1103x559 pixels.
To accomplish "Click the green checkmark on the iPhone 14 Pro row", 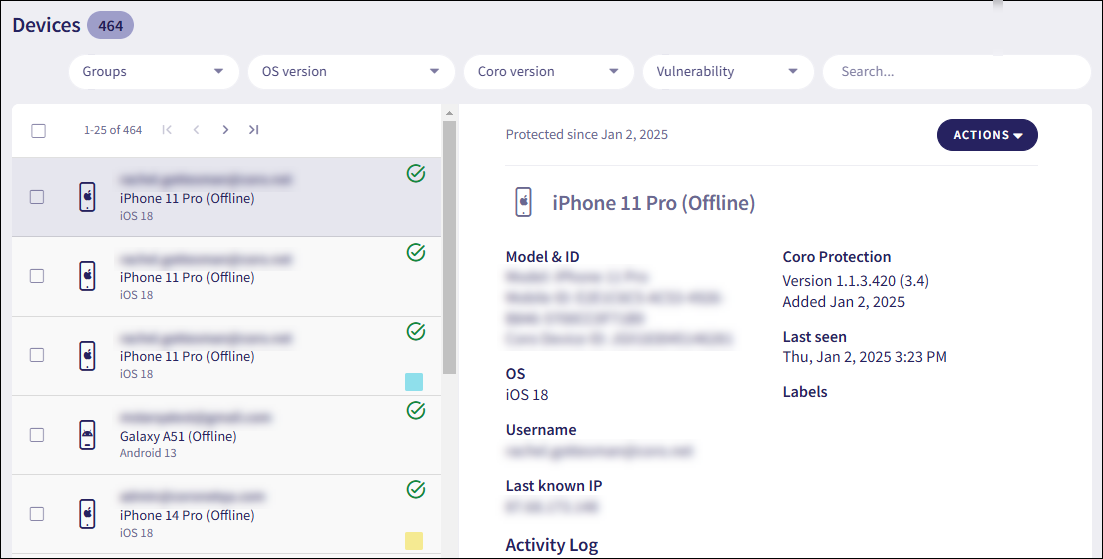I will tap(416, 489).
